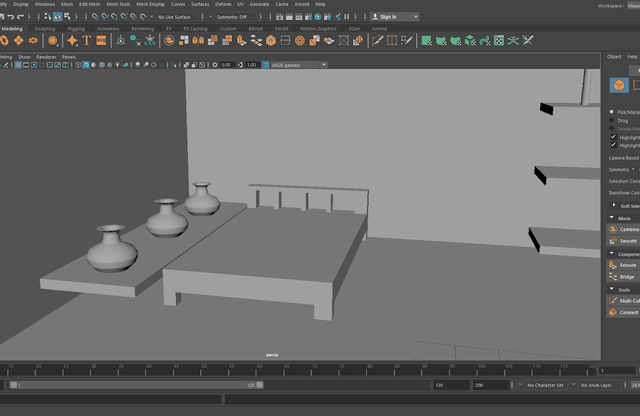Switch to the Rigging shelf tab
Viewport: 640px width, 416px height.
pos(76,29)
